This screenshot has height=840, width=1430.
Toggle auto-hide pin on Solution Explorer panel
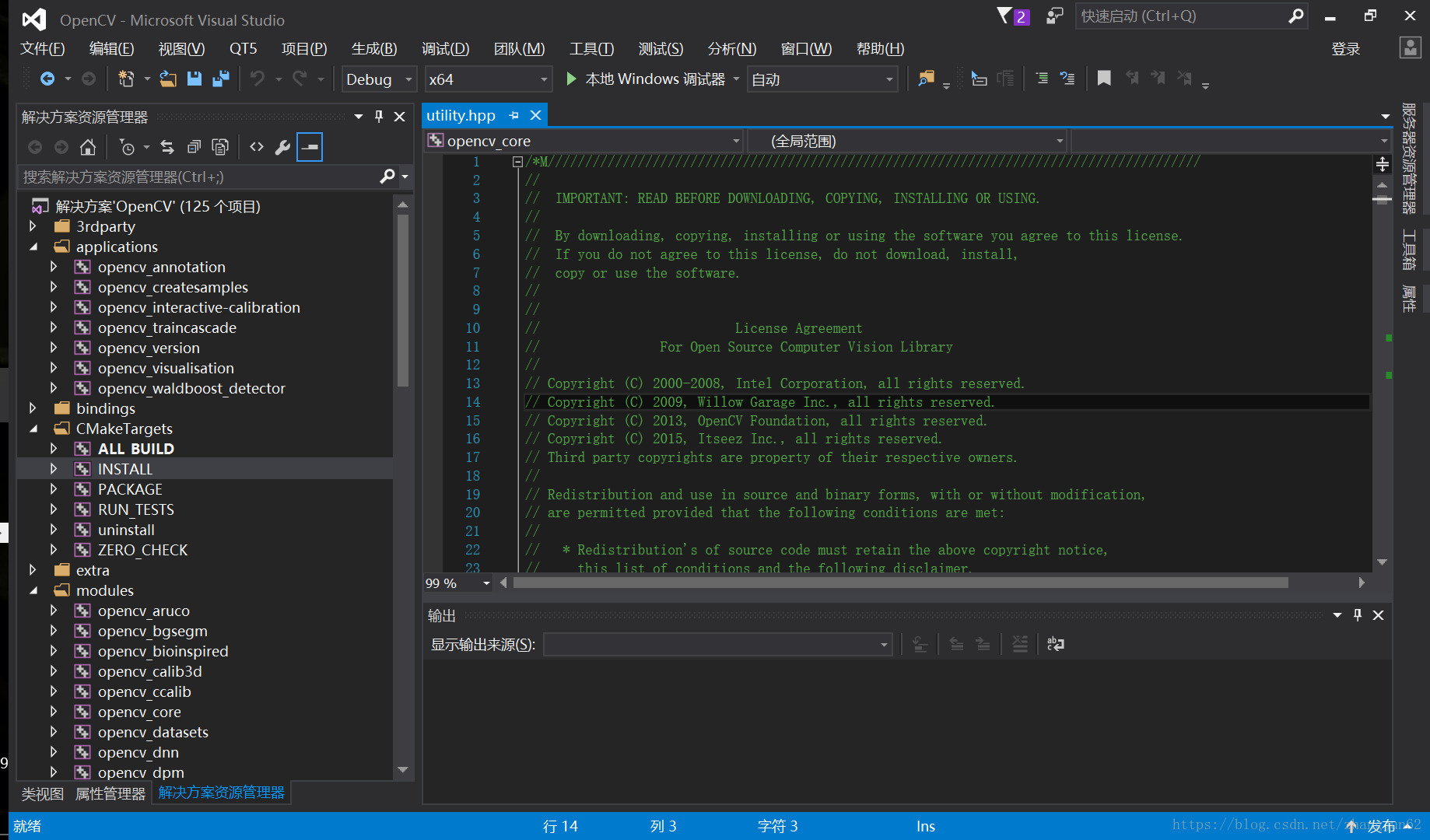pos(379,117)
